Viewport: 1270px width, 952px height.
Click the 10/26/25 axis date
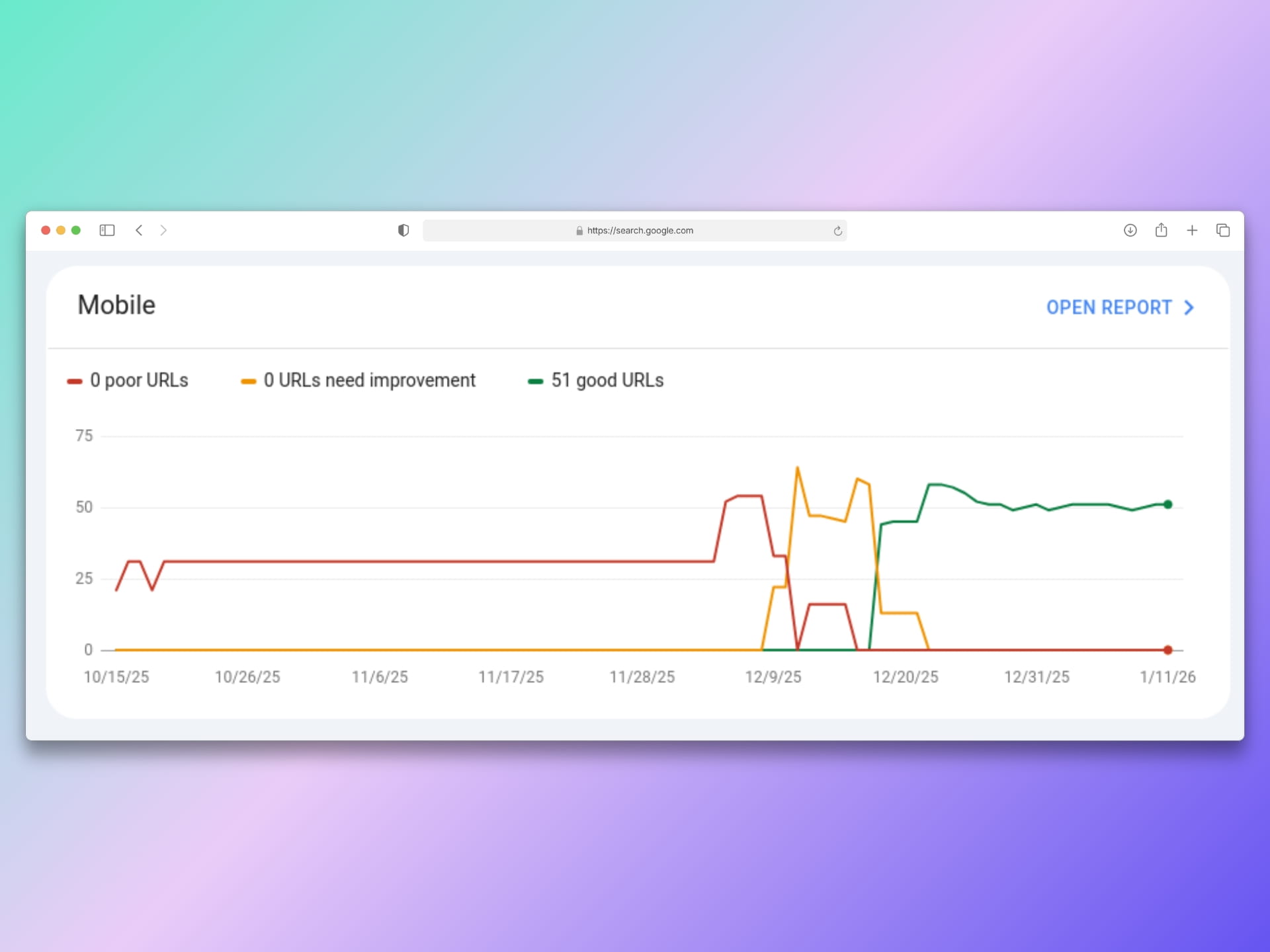click(x=247, y=677)
